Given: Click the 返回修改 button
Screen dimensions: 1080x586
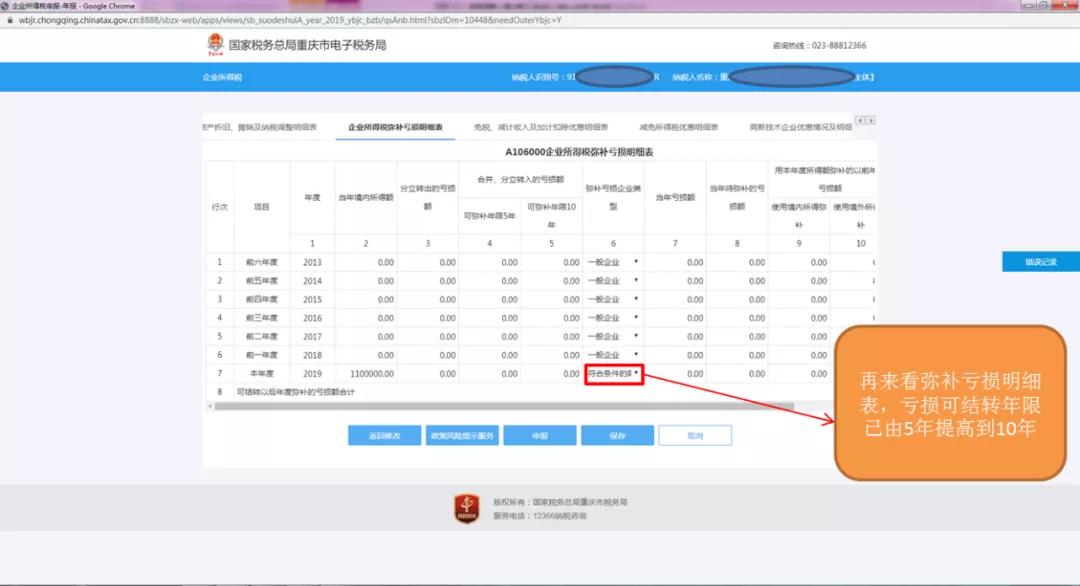Looking at the screenshot, I should pos(384,436).
